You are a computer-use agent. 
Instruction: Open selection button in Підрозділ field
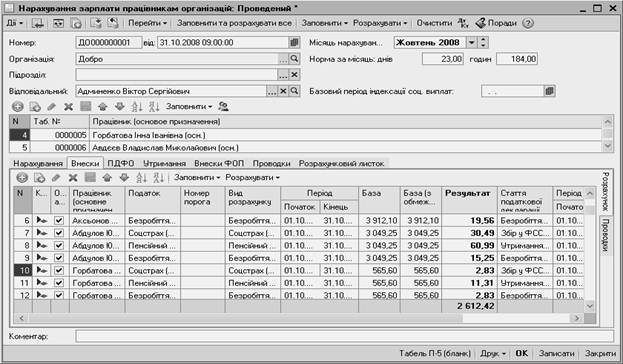click(x=282, y=75)
